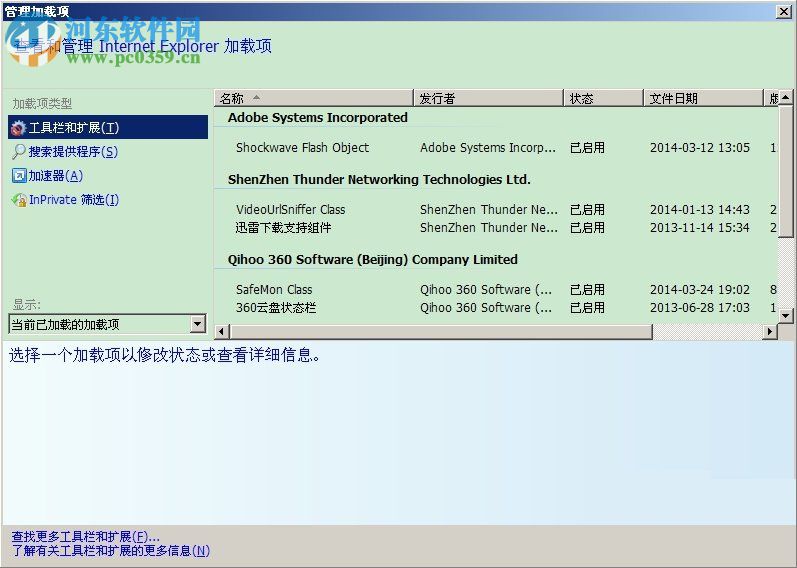The height and width of the screenshot is (568, 797).
Task: Sort list by 名称 column header
Action: [x=314, y=98]
